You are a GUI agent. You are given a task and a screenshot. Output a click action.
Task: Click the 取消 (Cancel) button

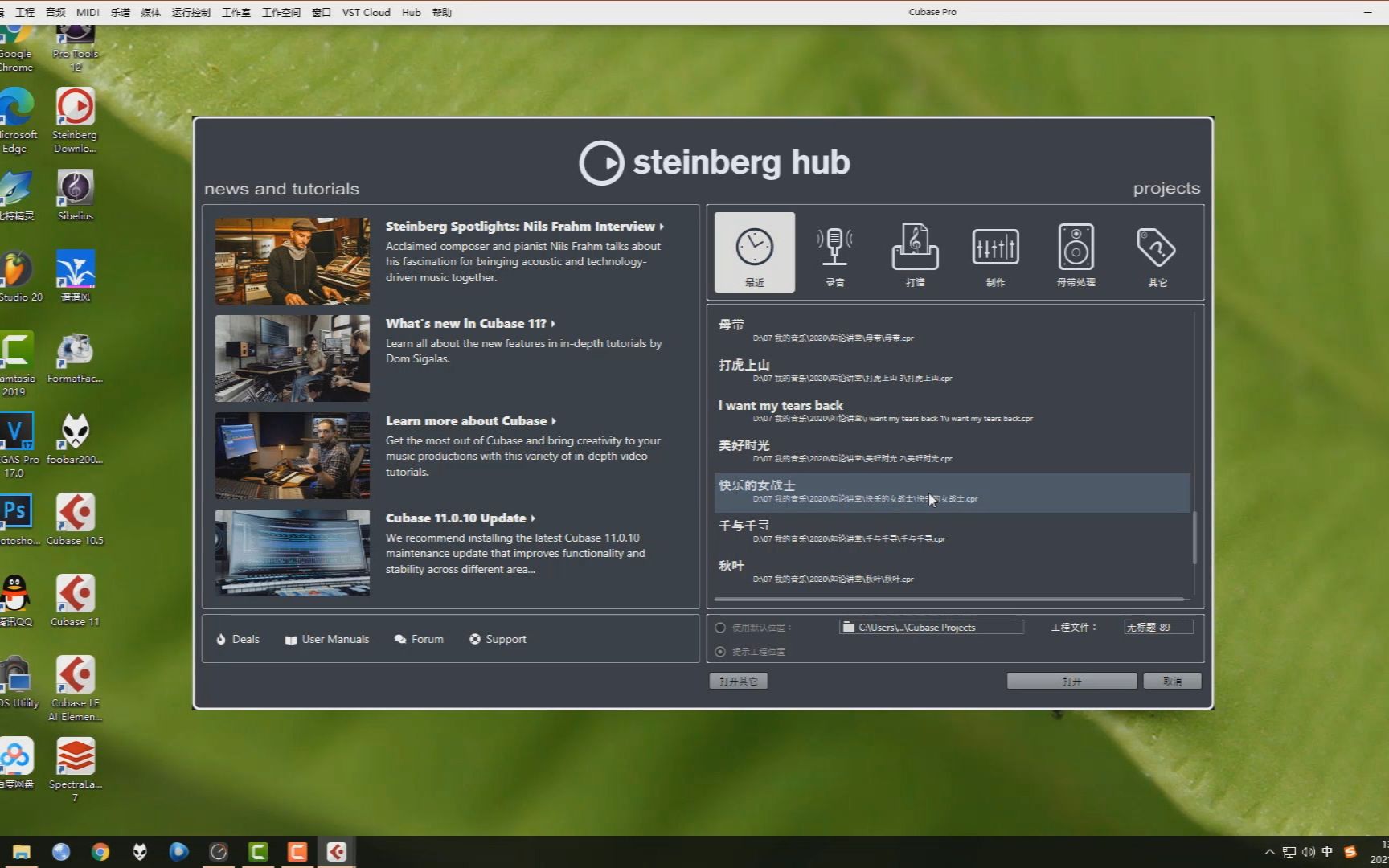pyautogui.click(x=1172, y=681)
